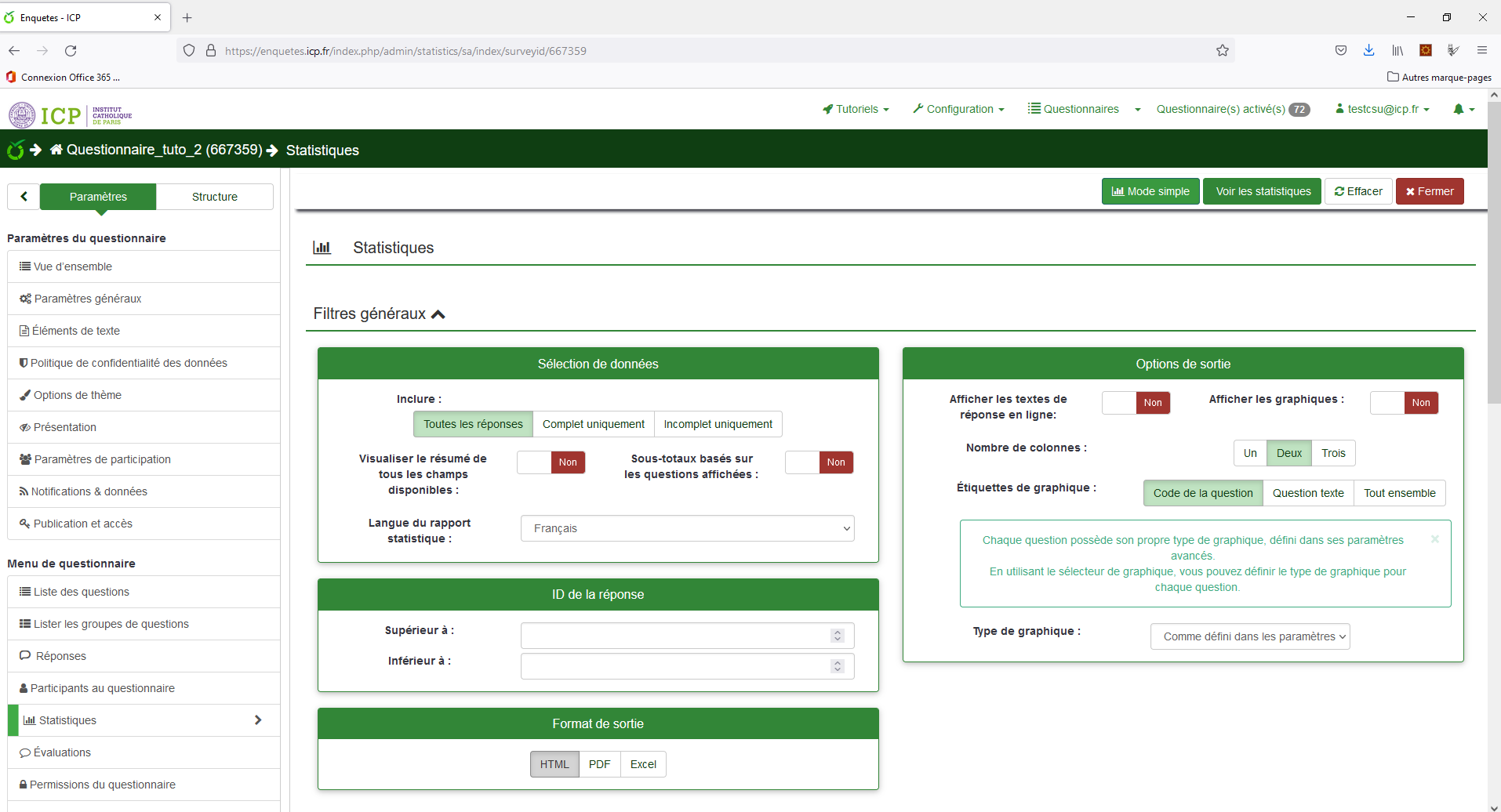The width and height of the screenshot is (1501, 812).
Task: Dismiss the graph type info message
Action: click(1434, 539)
